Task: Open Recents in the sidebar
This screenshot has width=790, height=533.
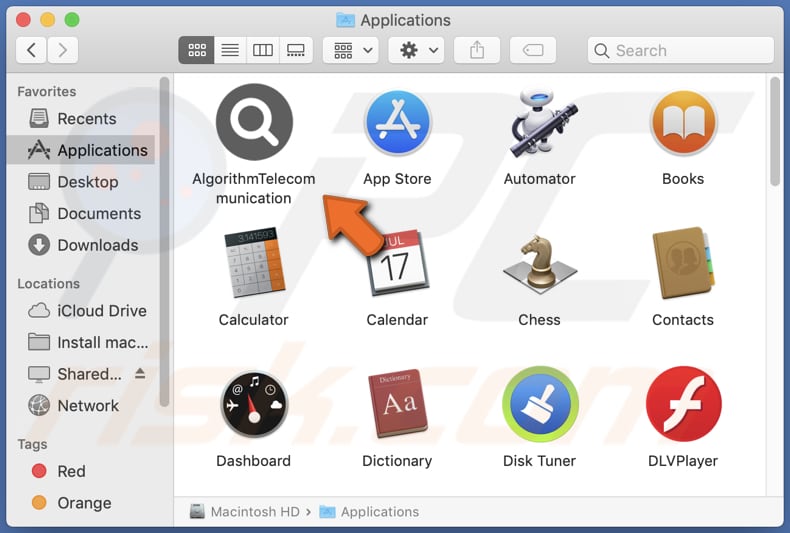Action: pos(81,118)
